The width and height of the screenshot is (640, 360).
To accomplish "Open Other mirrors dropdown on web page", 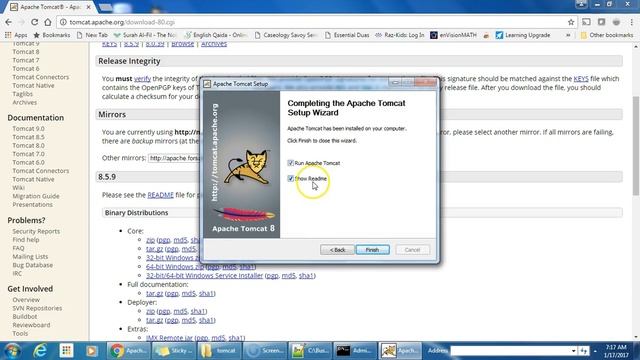I will (174, 158).
